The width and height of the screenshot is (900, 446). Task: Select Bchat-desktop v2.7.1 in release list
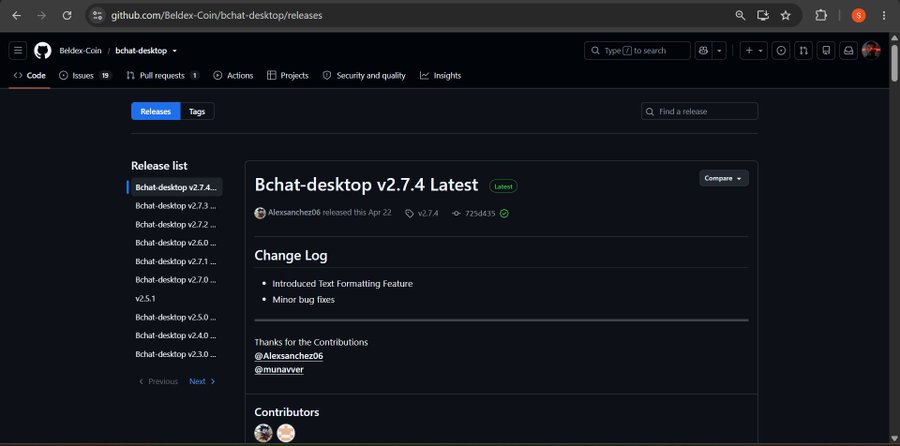(176, 261)
